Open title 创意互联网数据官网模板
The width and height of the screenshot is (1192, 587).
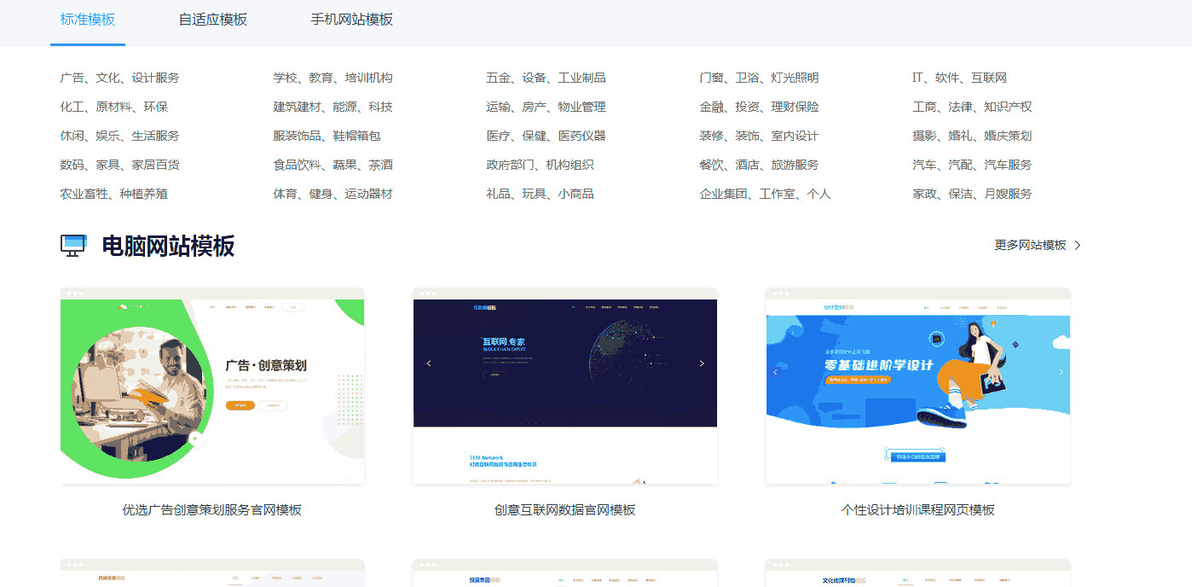pyautogui.click(x=565, y=509)
